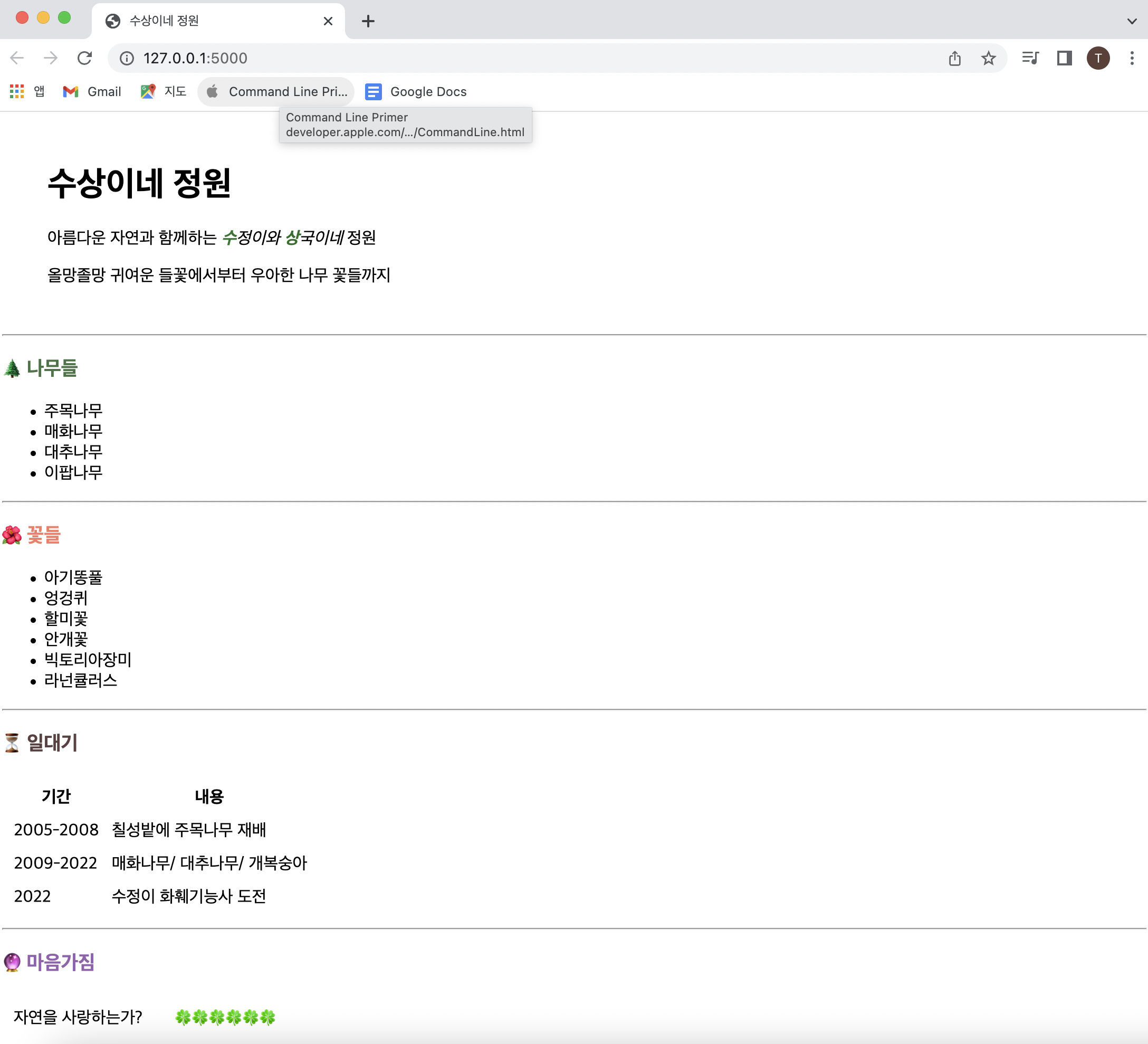Open the profile avatar T
This screenshot has height=1044, width=1148.
point(1098,58)
